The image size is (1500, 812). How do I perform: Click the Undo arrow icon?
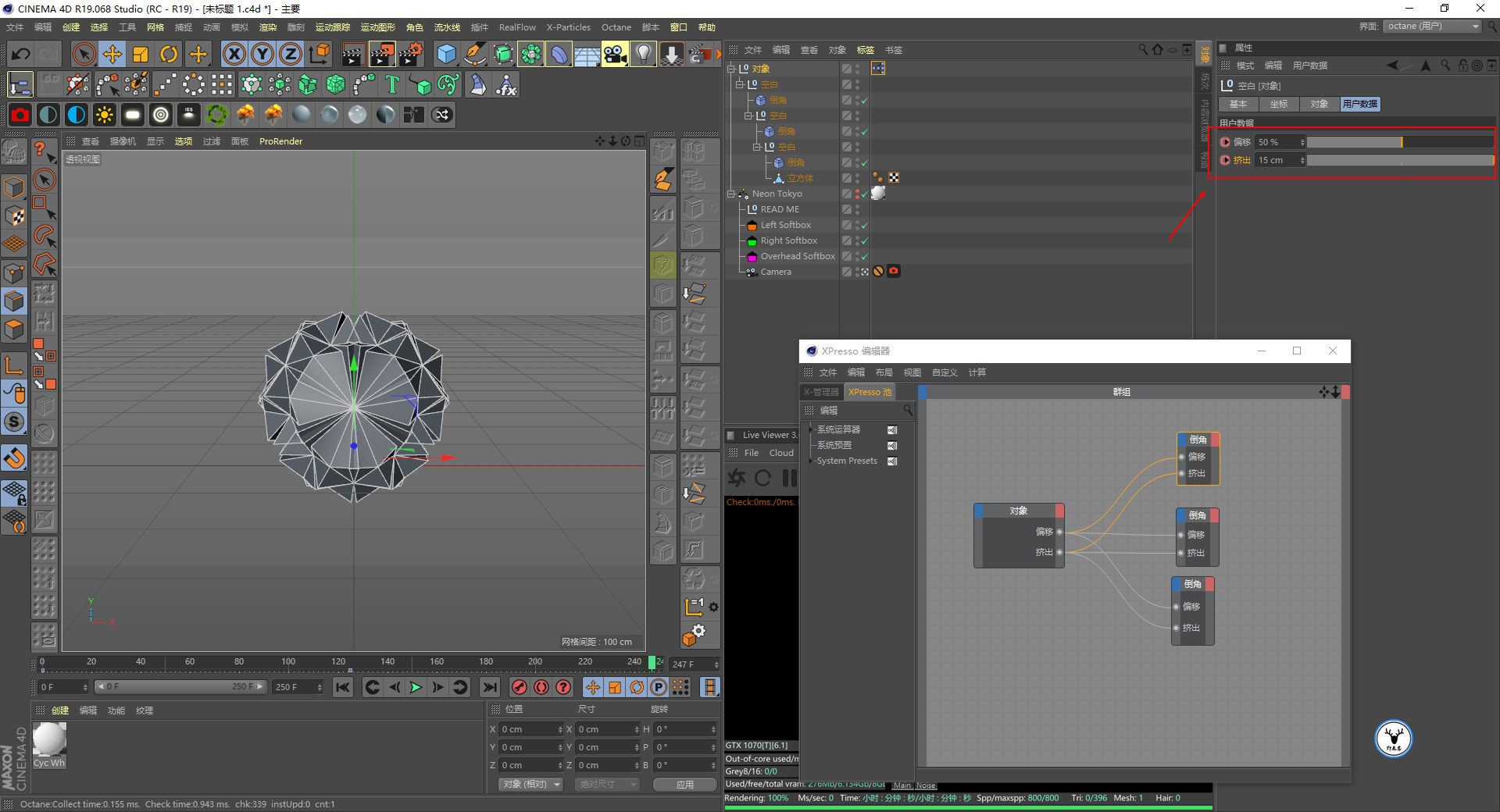click(x=21, y=54)
